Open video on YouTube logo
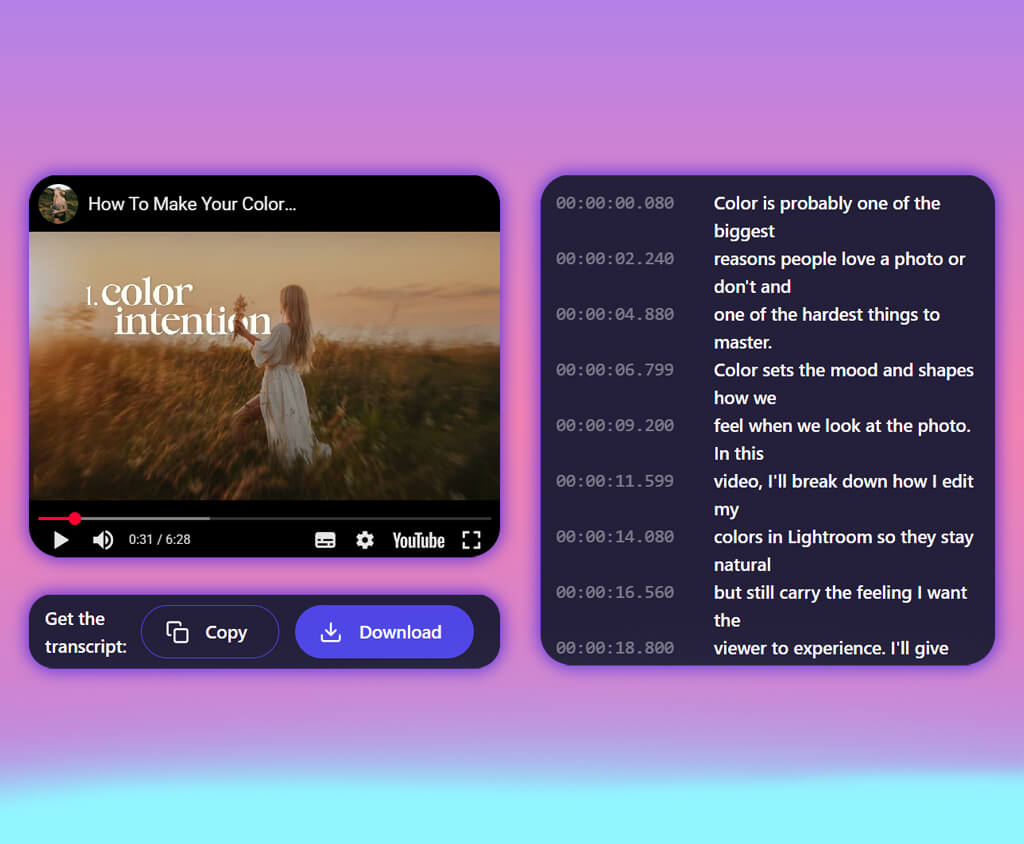1024x844 pixels. coord(419,540)
